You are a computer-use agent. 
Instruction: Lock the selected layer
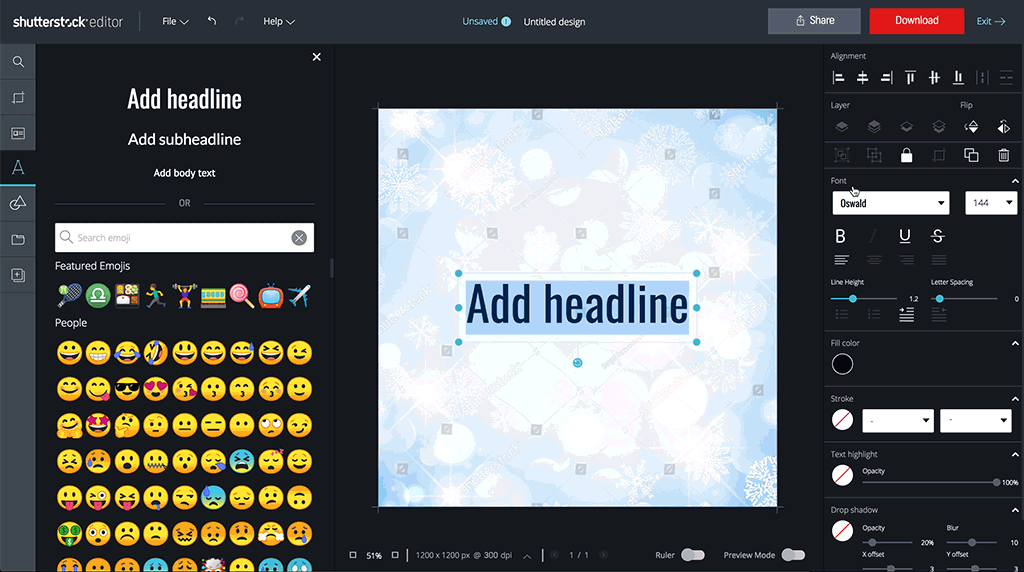click(906, 155)
